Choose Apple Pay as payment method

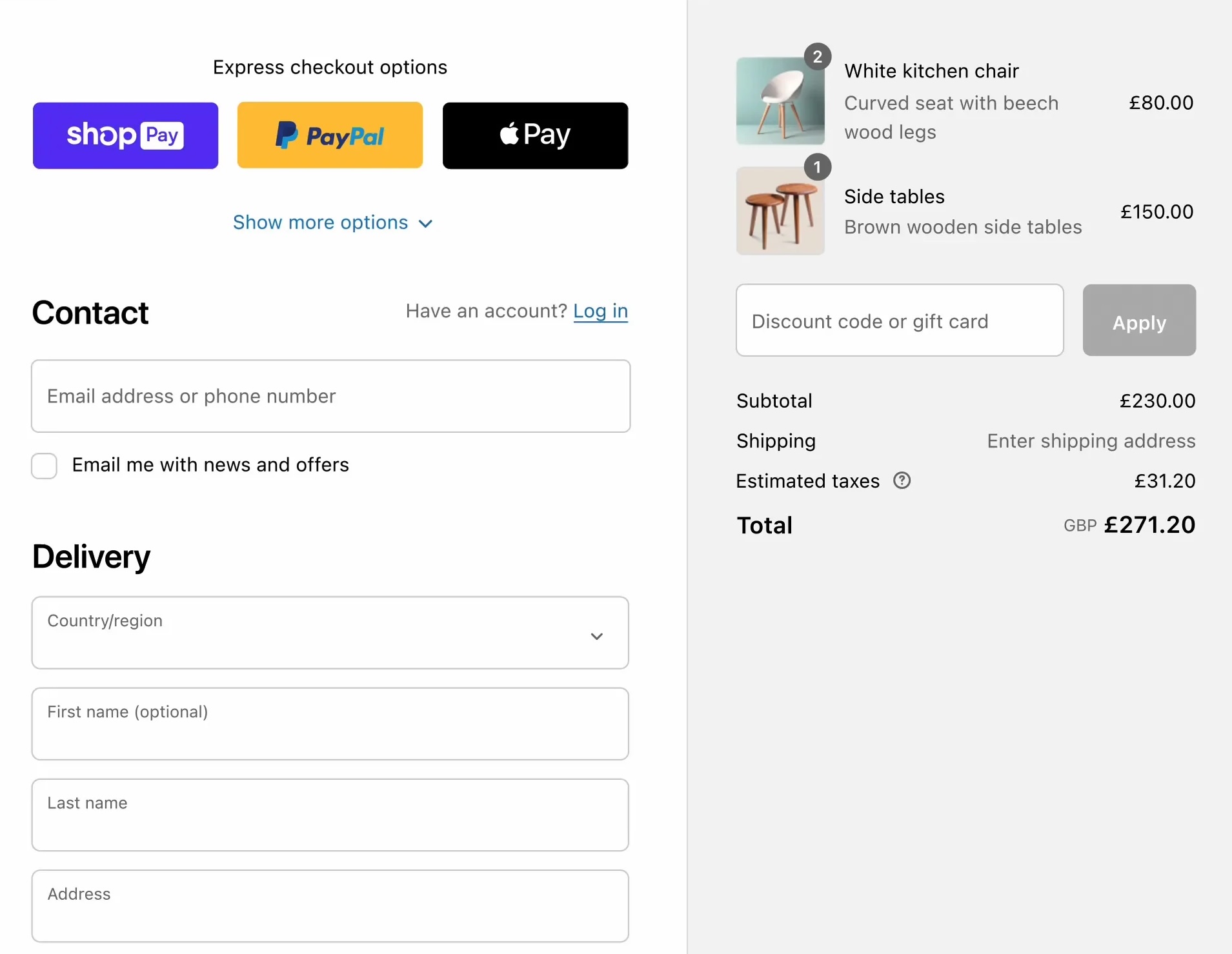pos(536,135)
